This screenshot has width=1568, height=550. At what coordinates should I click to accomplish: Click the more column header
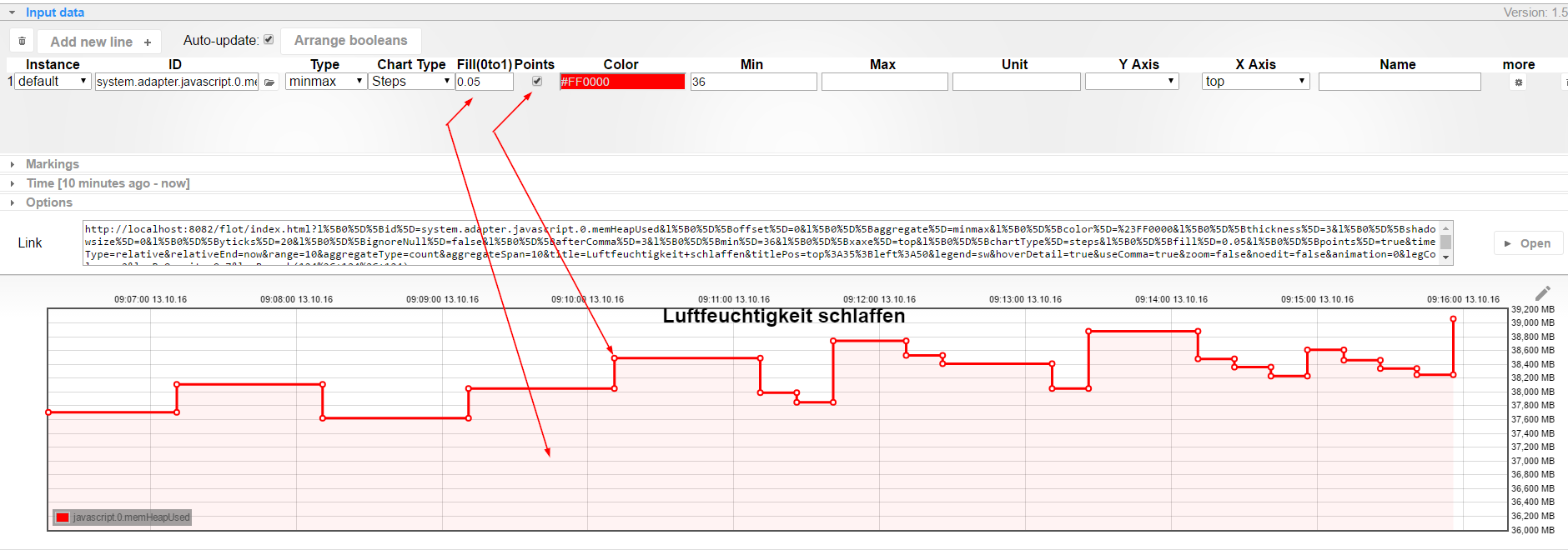click(x=1519, y=64)
